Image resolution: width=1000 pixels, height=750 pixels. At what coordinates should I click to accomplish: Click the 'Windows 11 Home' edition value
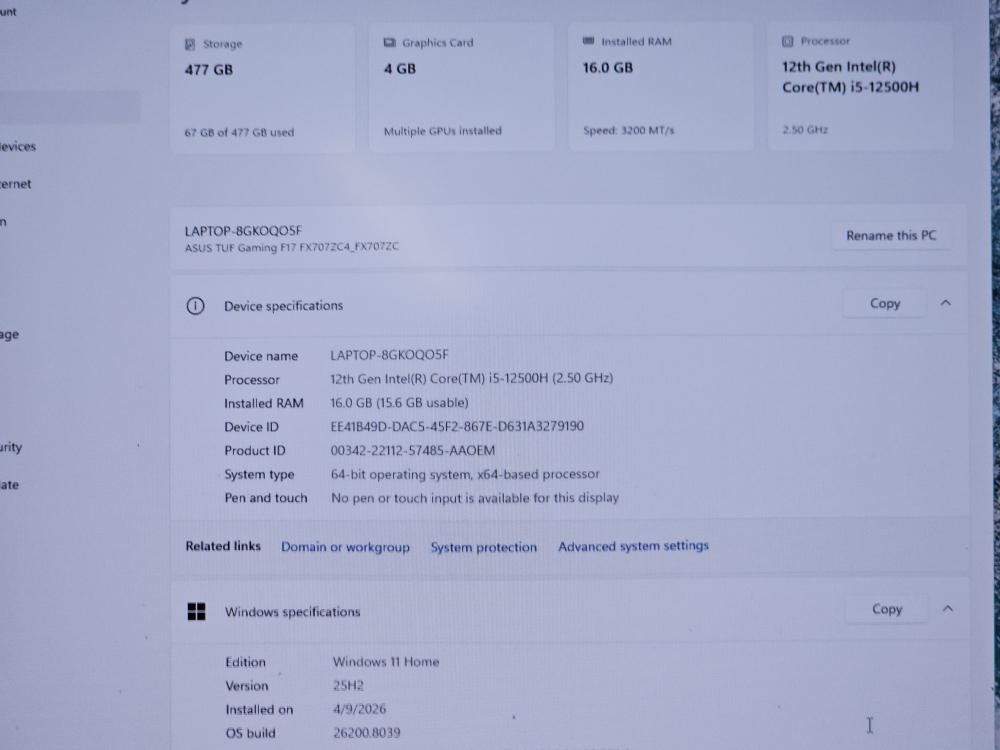tap(386, 661)
